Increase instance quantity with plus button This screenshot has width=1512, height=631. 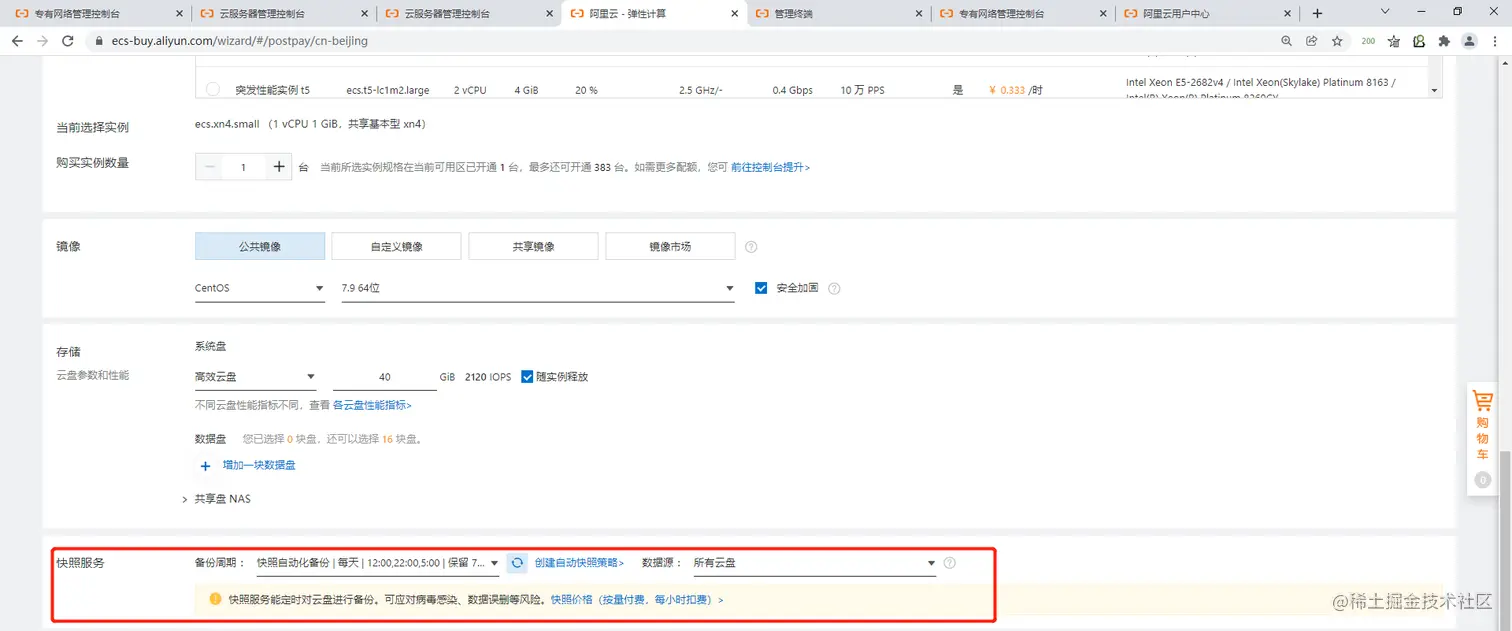click(279, 167)
